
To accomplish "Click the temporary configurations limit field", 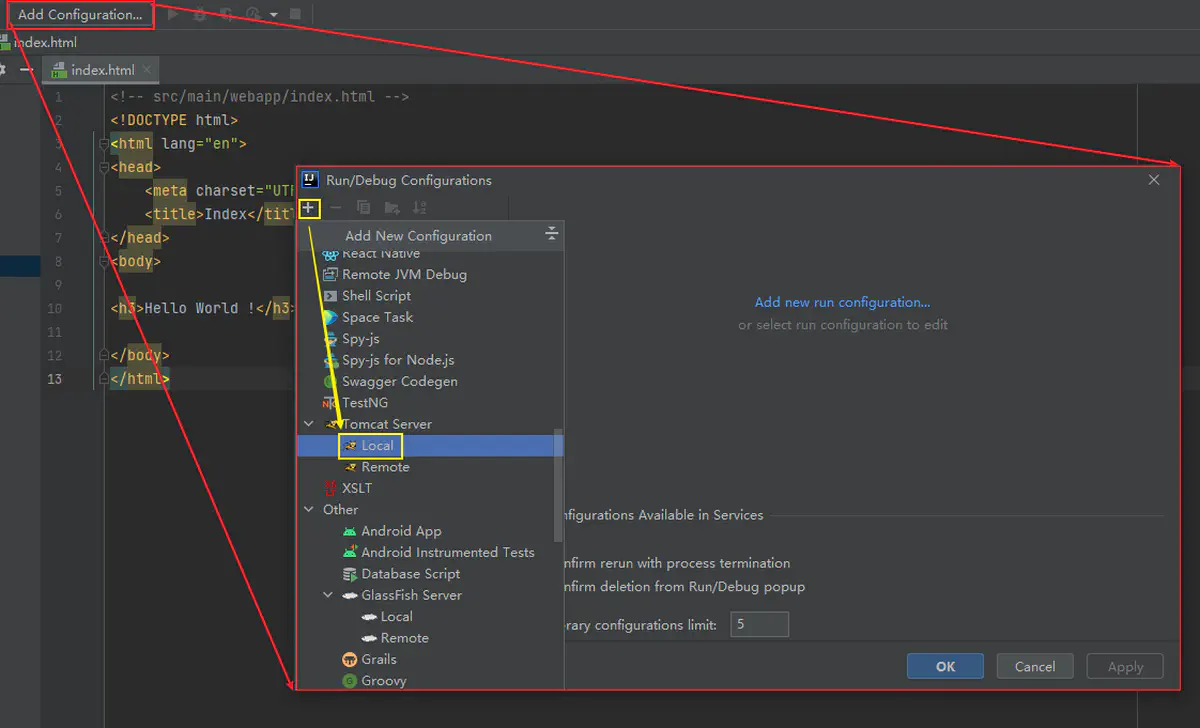I will pos(760,625).
